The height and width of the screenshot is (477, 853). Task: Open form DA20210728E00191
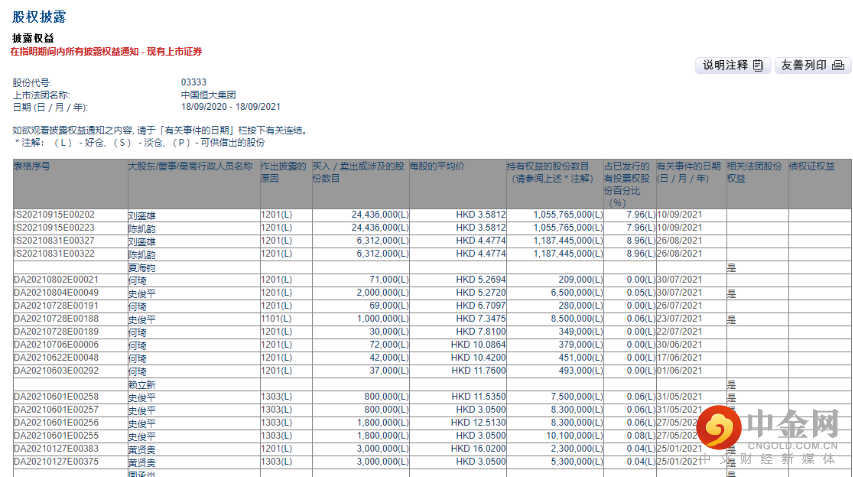56,306
